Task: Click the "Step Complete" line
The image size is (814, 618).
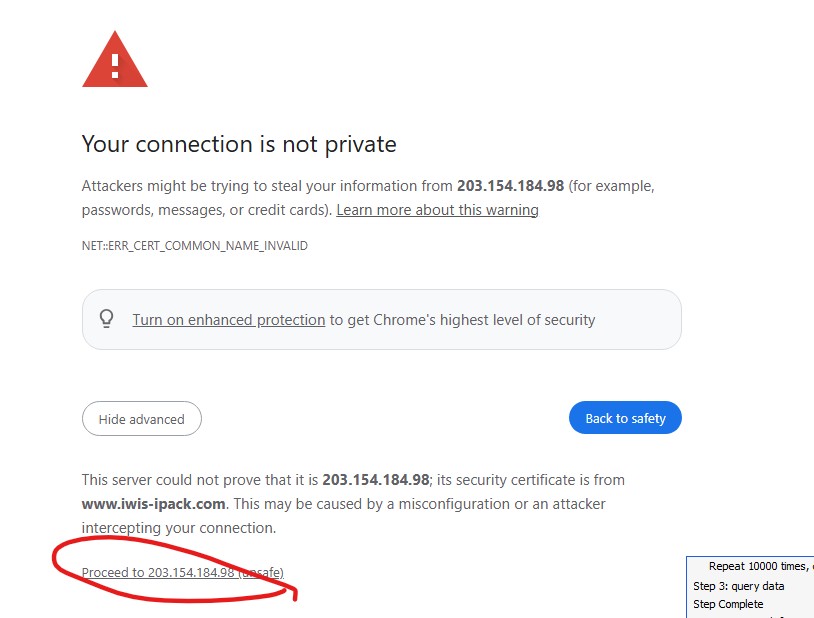Action: pyautogui.click(x=728, y=604)
